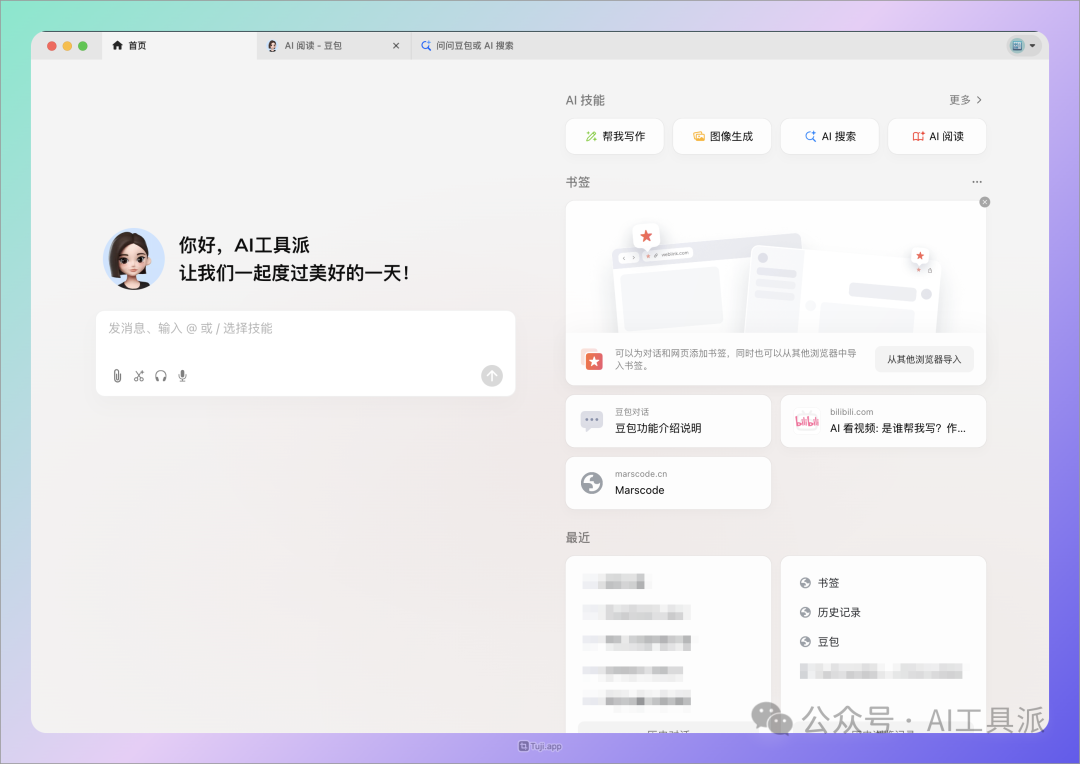Dismiss the bookmark import banner
The width and height of the screenshot is (1080, 764).
pos(985,202)
